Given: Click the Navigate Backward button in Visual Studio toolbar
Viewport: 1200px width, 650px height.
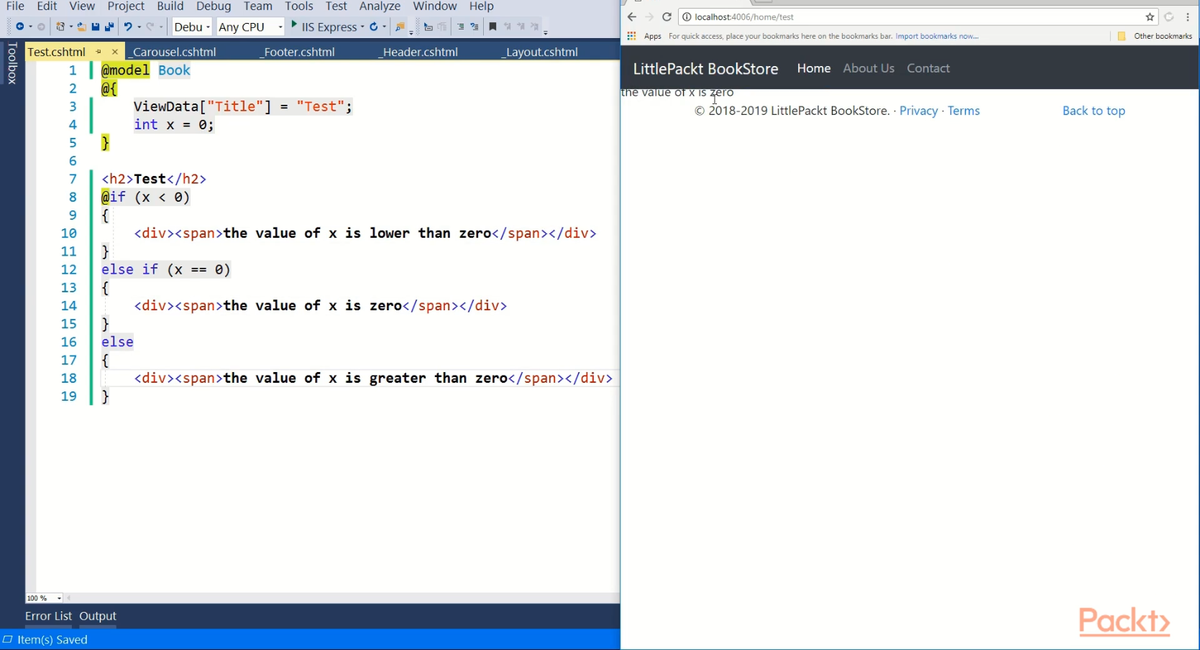Looking at the screenshot, I should point(20,27).
